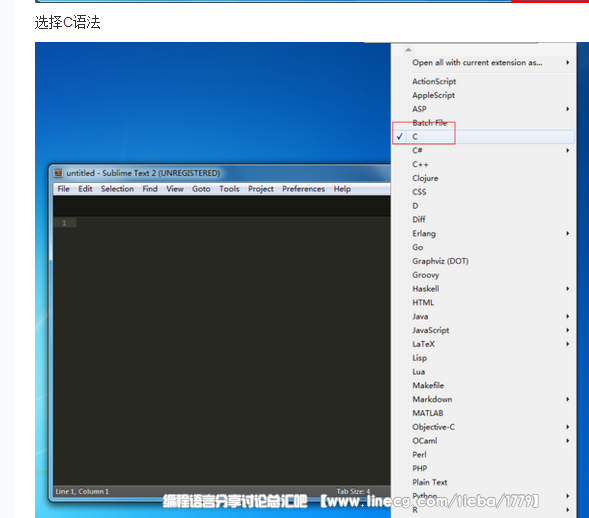Open 'Open all with current extension as...' submenu

coord(483,63)
